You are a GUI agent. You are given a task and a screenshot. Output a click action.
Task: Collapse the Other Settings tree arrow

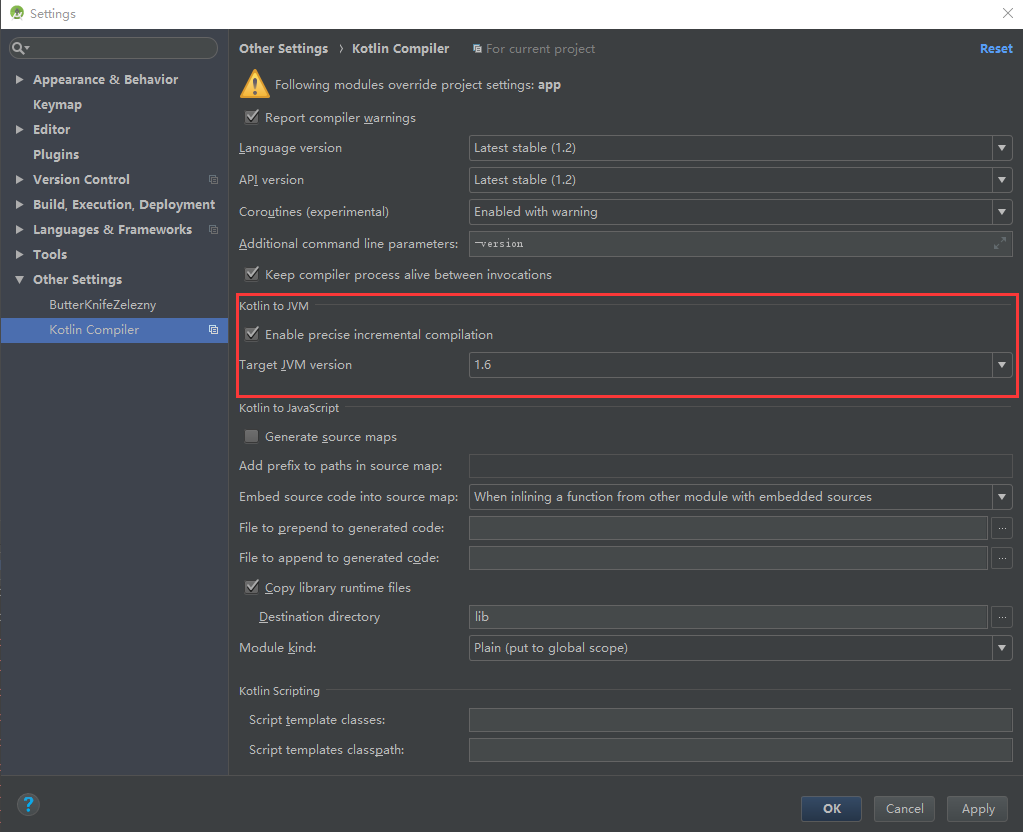[20, 279]
